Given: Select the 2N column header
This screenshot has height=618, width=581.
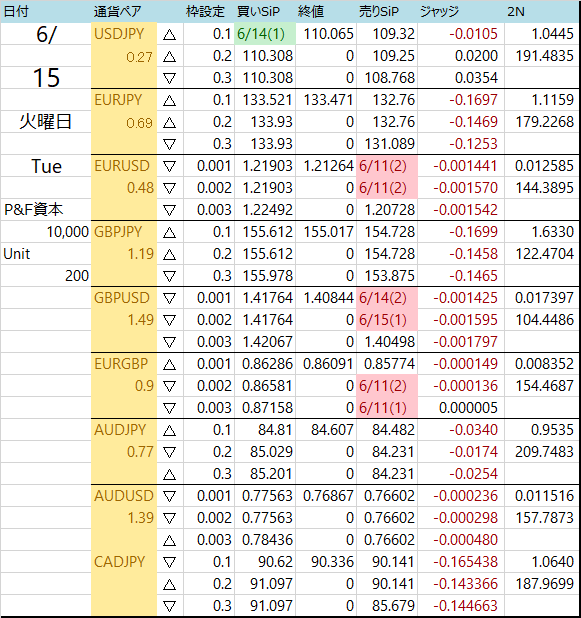Looking at the screenshot, I should point(516,11).
